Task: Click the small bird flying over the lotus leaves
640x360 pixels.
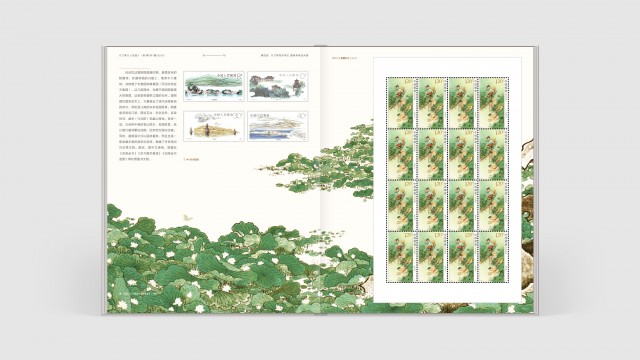Action: (x=187, y=218)
